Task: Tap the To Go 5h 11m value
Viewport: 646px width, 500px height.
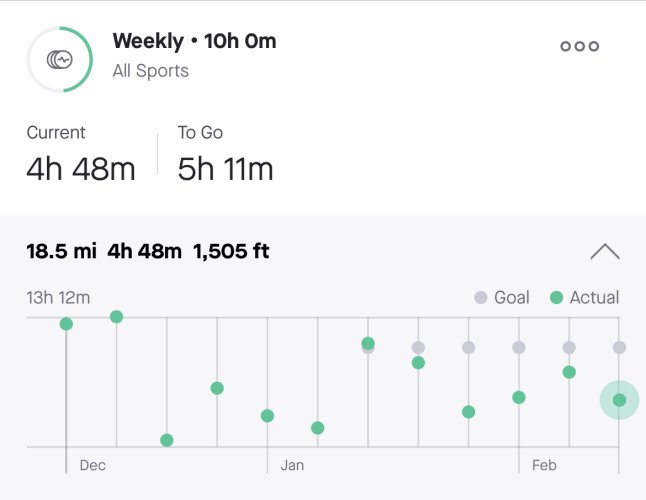Action: [225, 169]
